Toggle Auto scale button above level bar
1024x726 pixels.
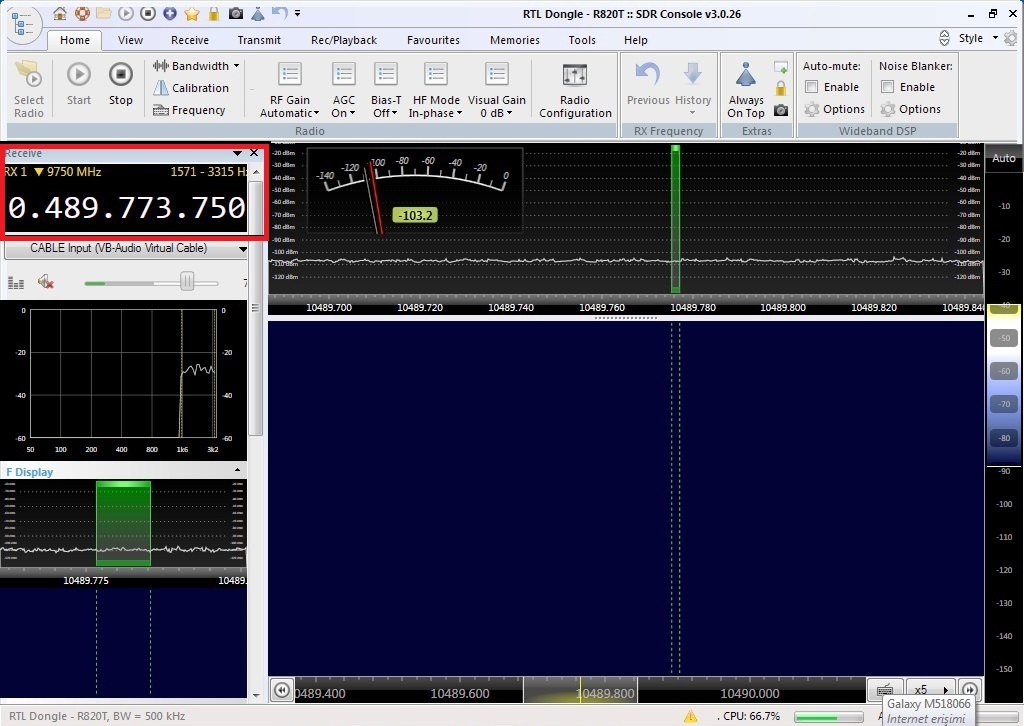[1003, 158]
